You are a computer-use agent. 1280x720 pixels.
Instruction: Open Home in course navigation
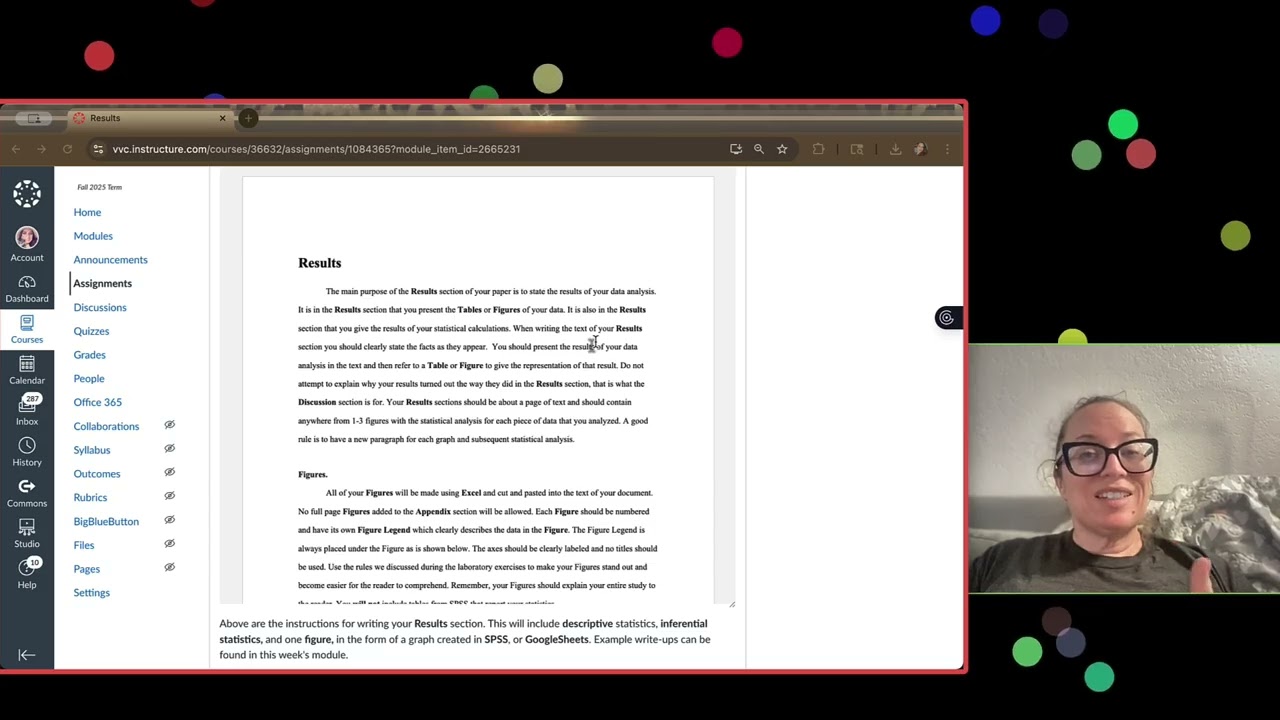point(87,212)
